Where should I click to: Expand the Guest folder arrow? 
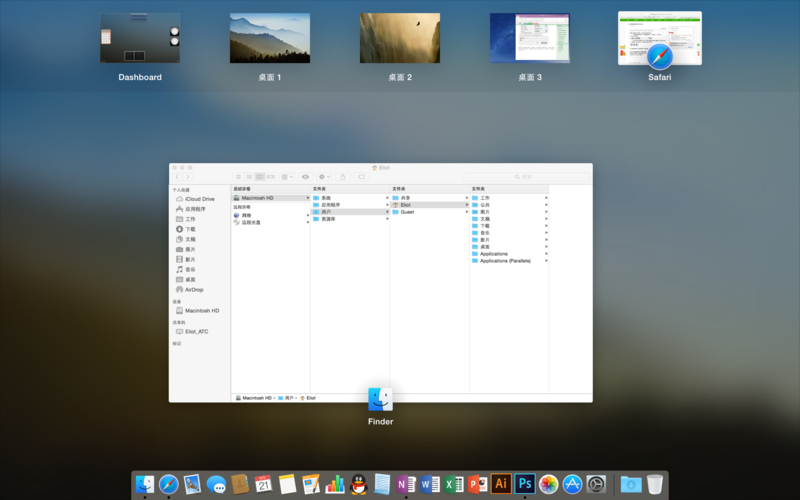466,212
